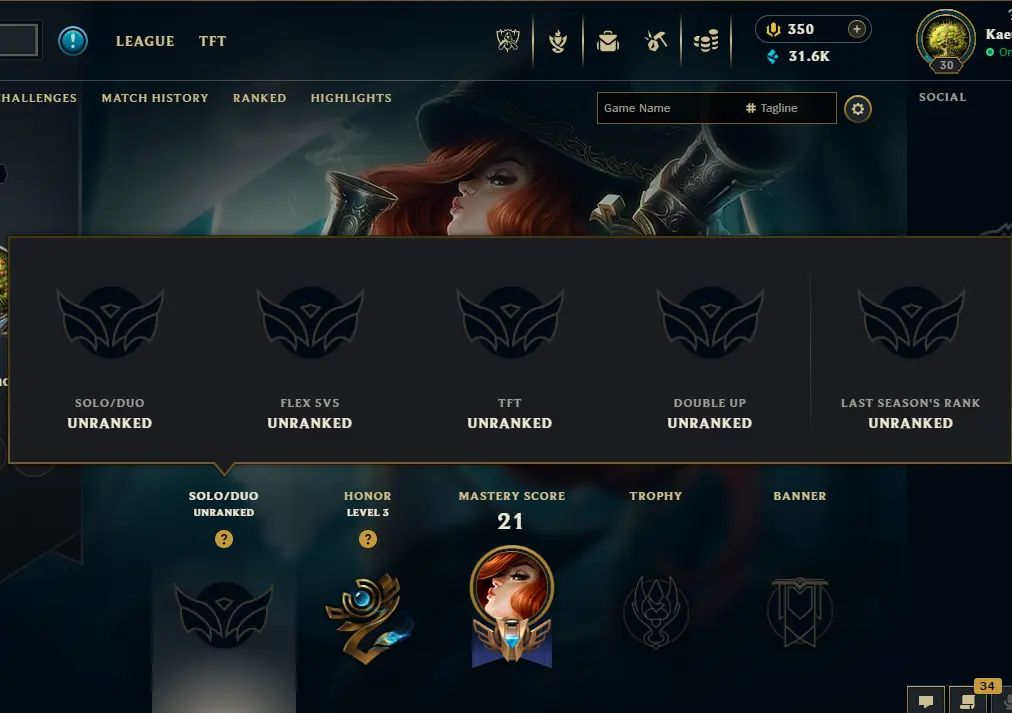Add RP with the plus button
Viewport: 1012px width, 713px height.
pos(856,29)
